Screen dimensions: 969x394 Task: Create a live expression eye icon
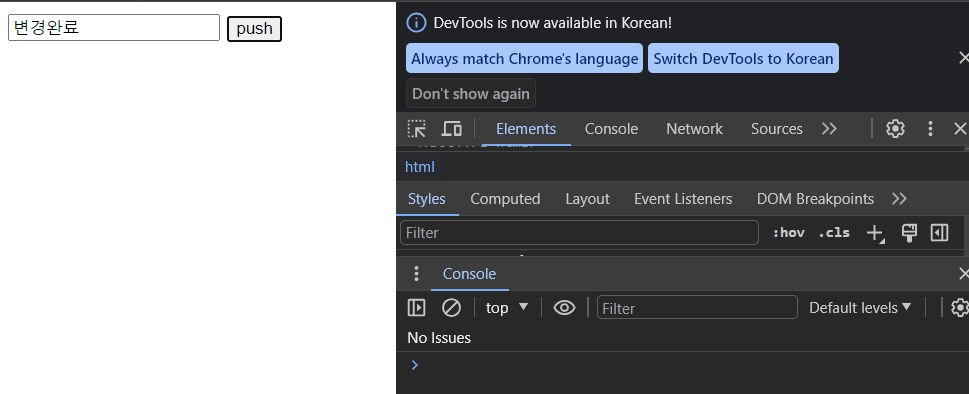pos(564,308)
